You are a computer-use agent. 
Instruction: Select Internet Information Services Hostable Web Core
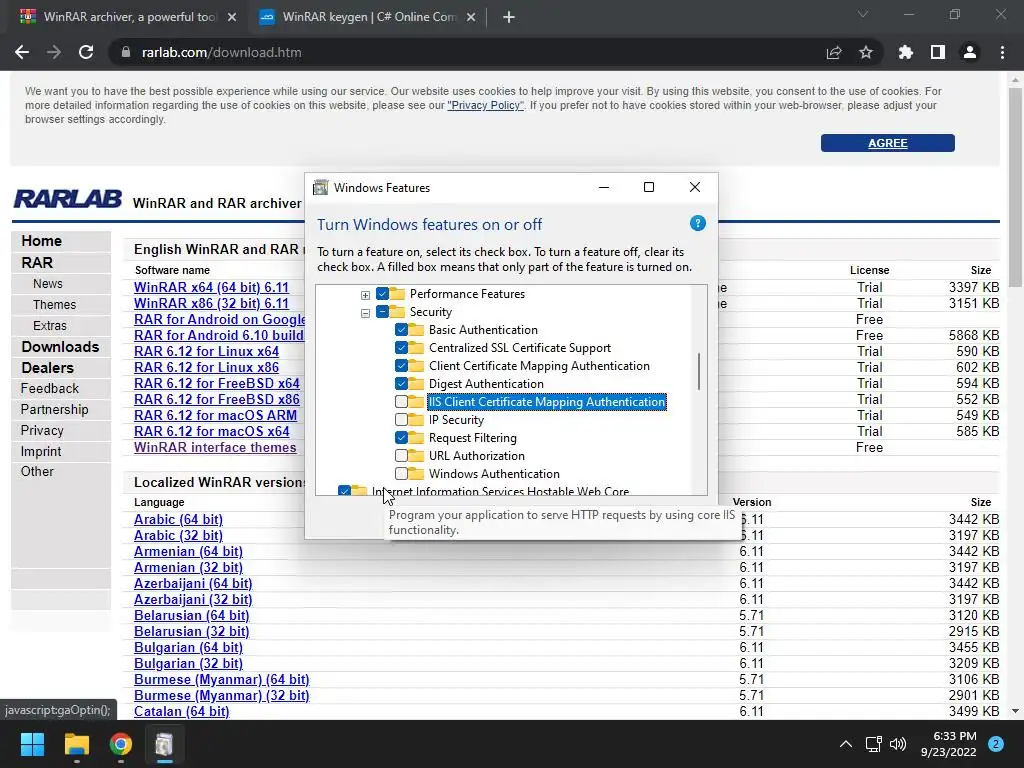point(500,491)
